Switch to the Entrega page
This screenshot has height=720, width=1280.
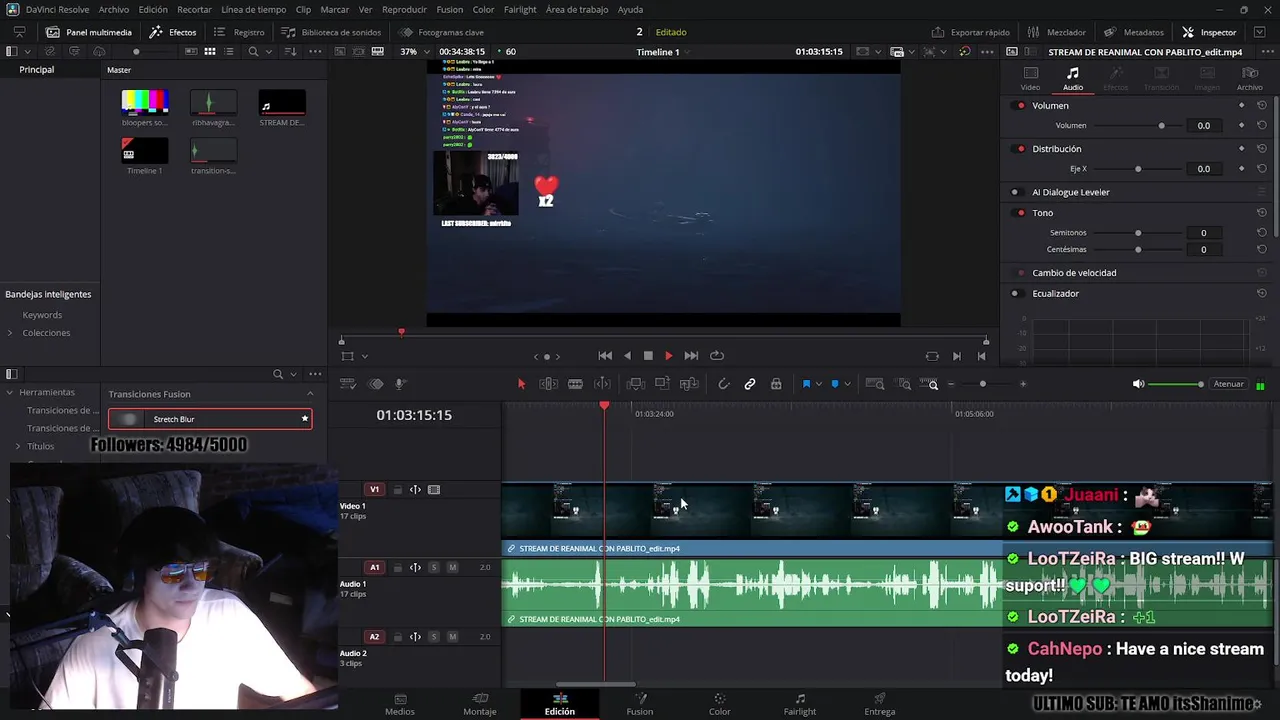880,704
